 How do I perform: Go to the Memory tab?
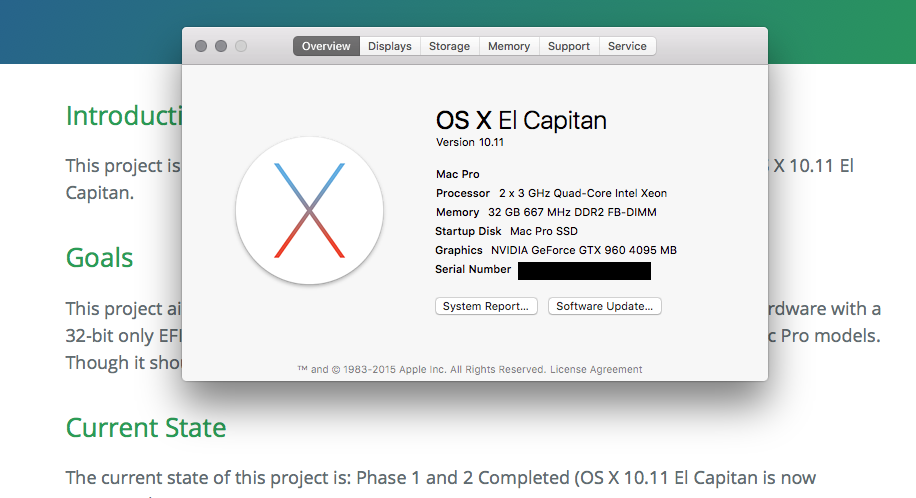tap(509, 46)
